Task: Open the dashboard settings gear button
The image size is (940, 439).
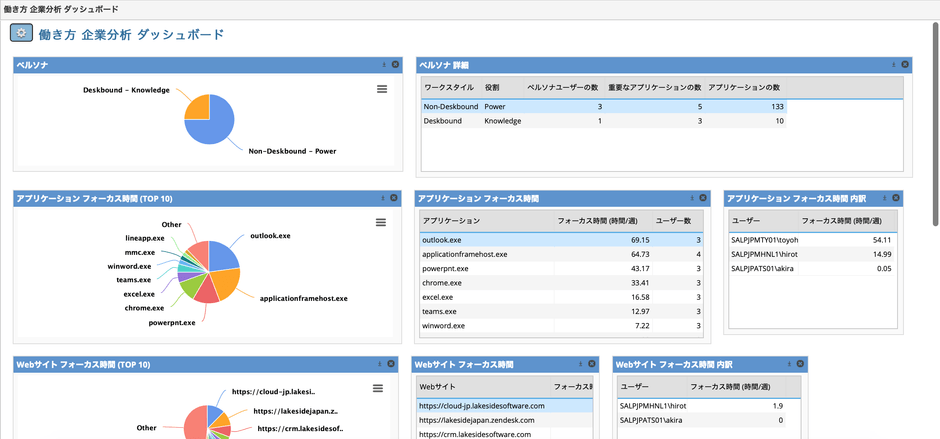Action: pyautogui.click(x=22, y=34)
